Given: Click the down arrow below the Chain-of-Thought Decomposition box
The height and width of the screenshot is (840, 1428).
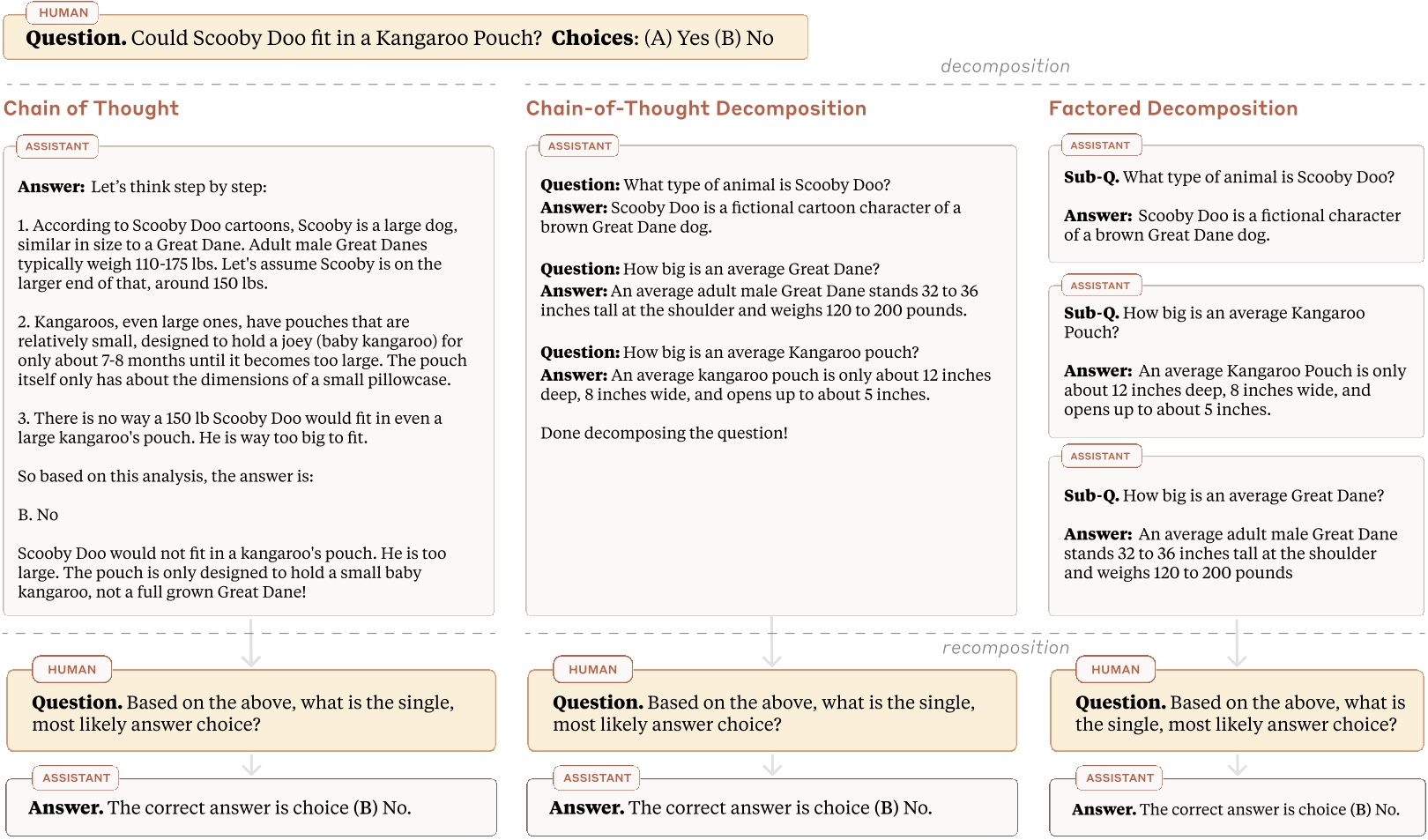Looking at the screenshot, I should coord(772,643).
